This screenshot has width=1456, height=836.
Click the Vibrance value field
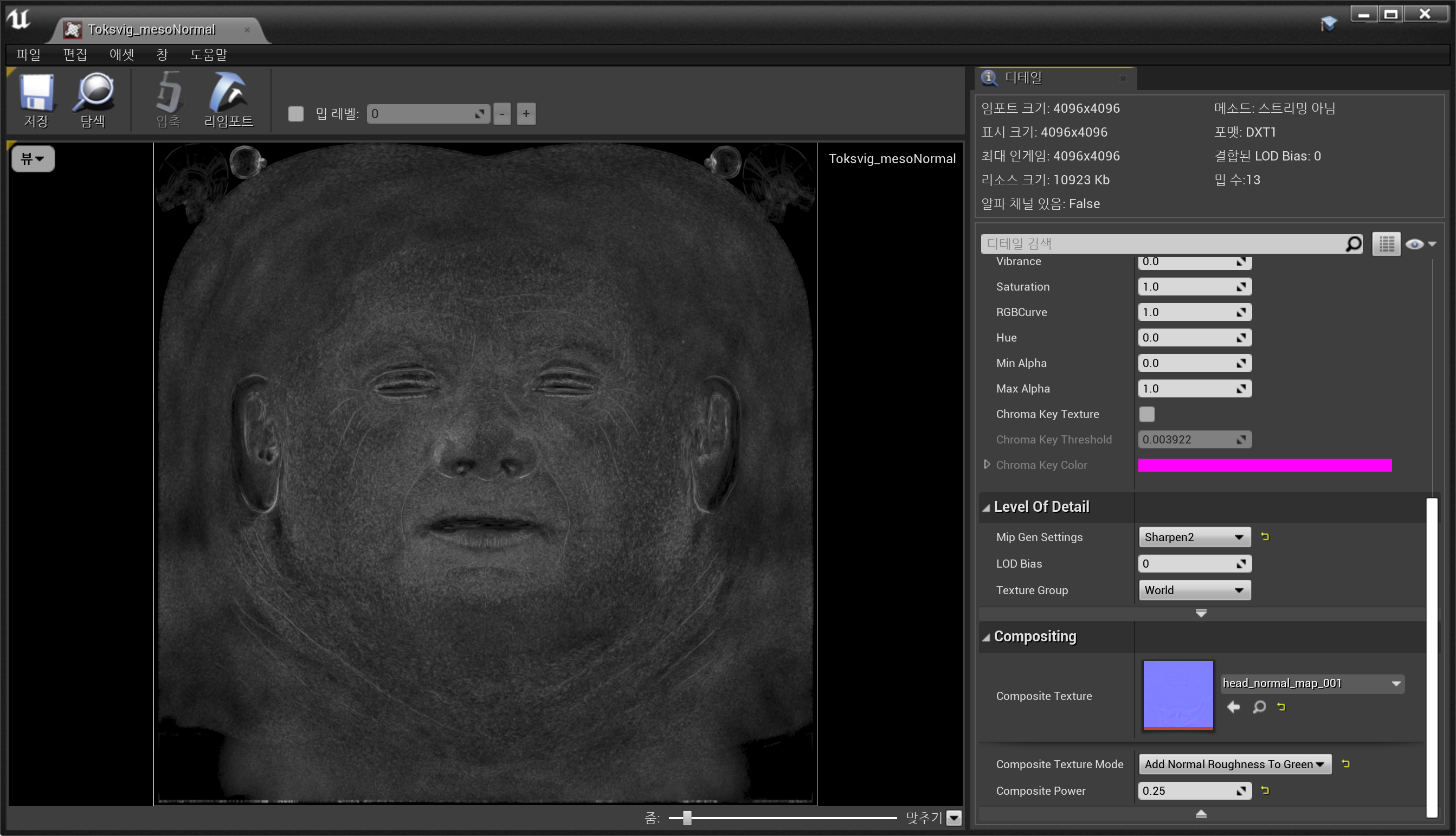(1194, 262)
